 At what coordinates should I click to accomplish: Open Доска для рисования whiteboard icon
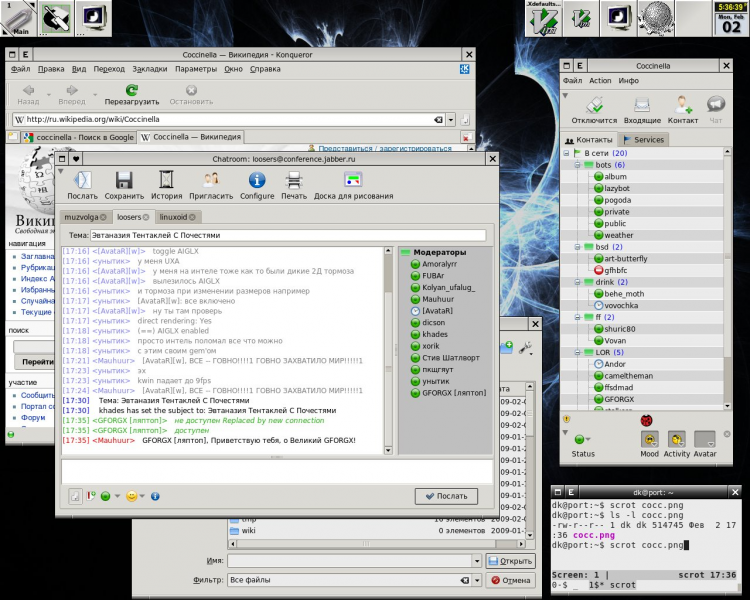click(x=352, y=181)
